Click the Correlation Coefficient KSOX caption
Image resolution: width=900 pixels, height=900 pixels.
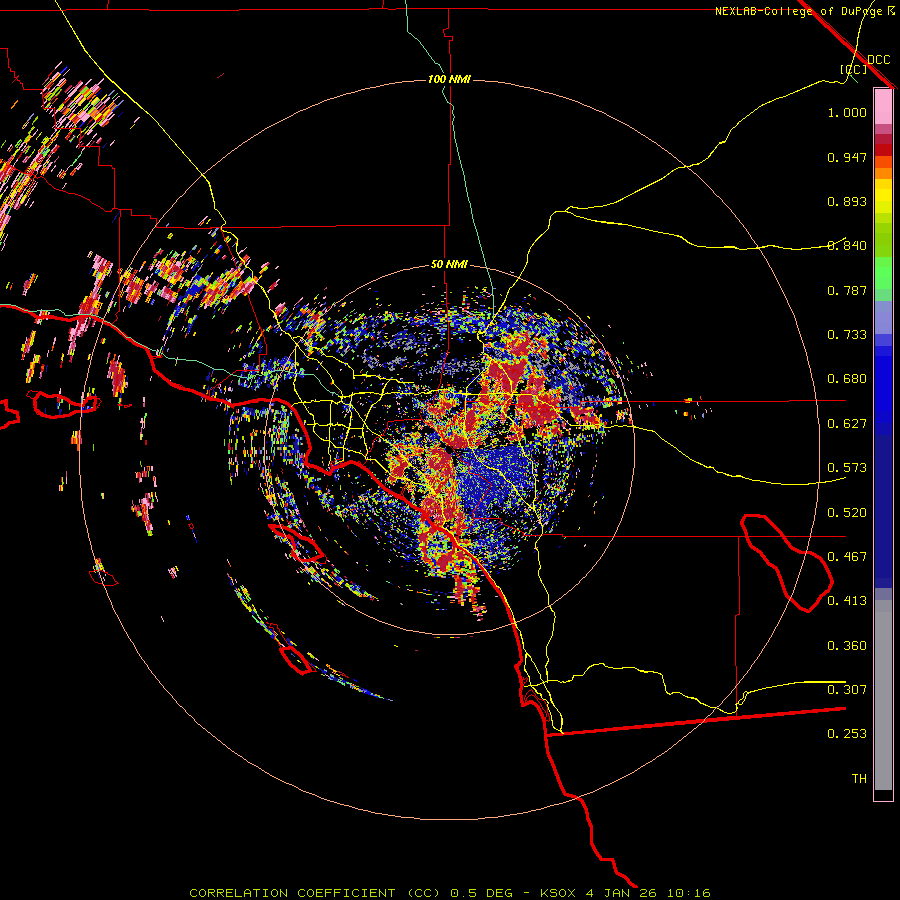click(450, 893)
